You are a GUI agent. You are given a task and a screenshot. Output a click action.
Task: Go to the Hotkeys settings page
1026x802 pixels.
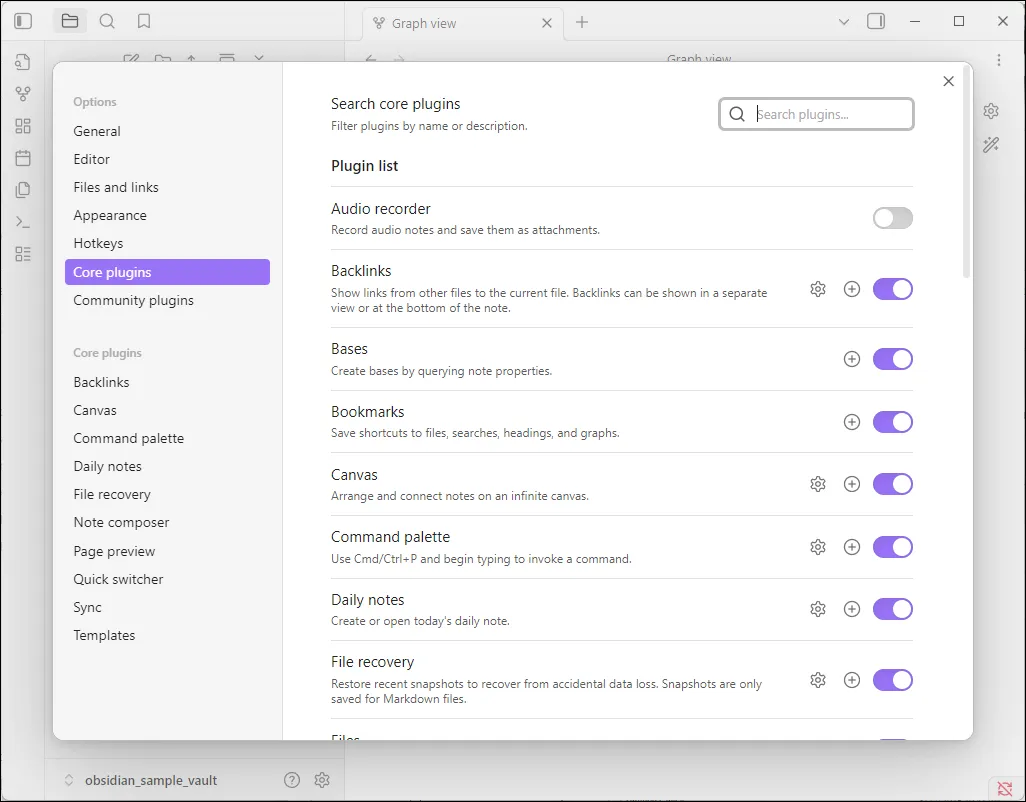coord(98,243)
